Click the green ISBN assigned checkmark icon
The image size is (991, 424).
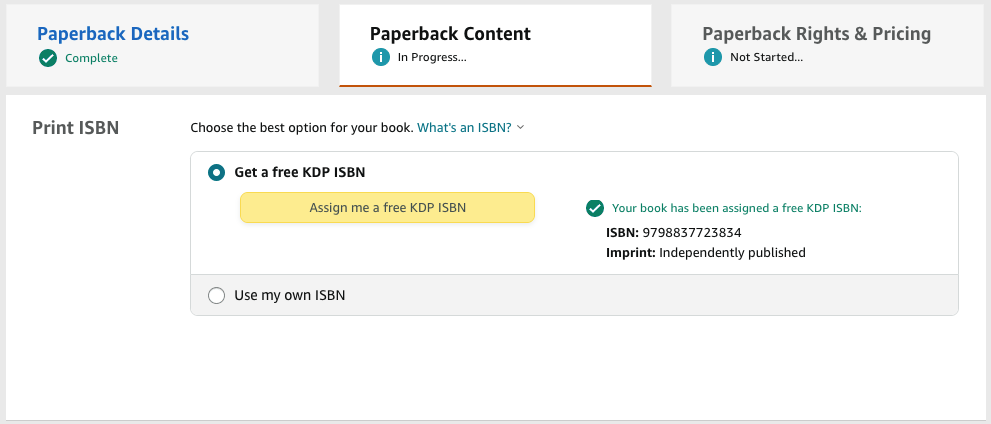[x=595, y=208]
